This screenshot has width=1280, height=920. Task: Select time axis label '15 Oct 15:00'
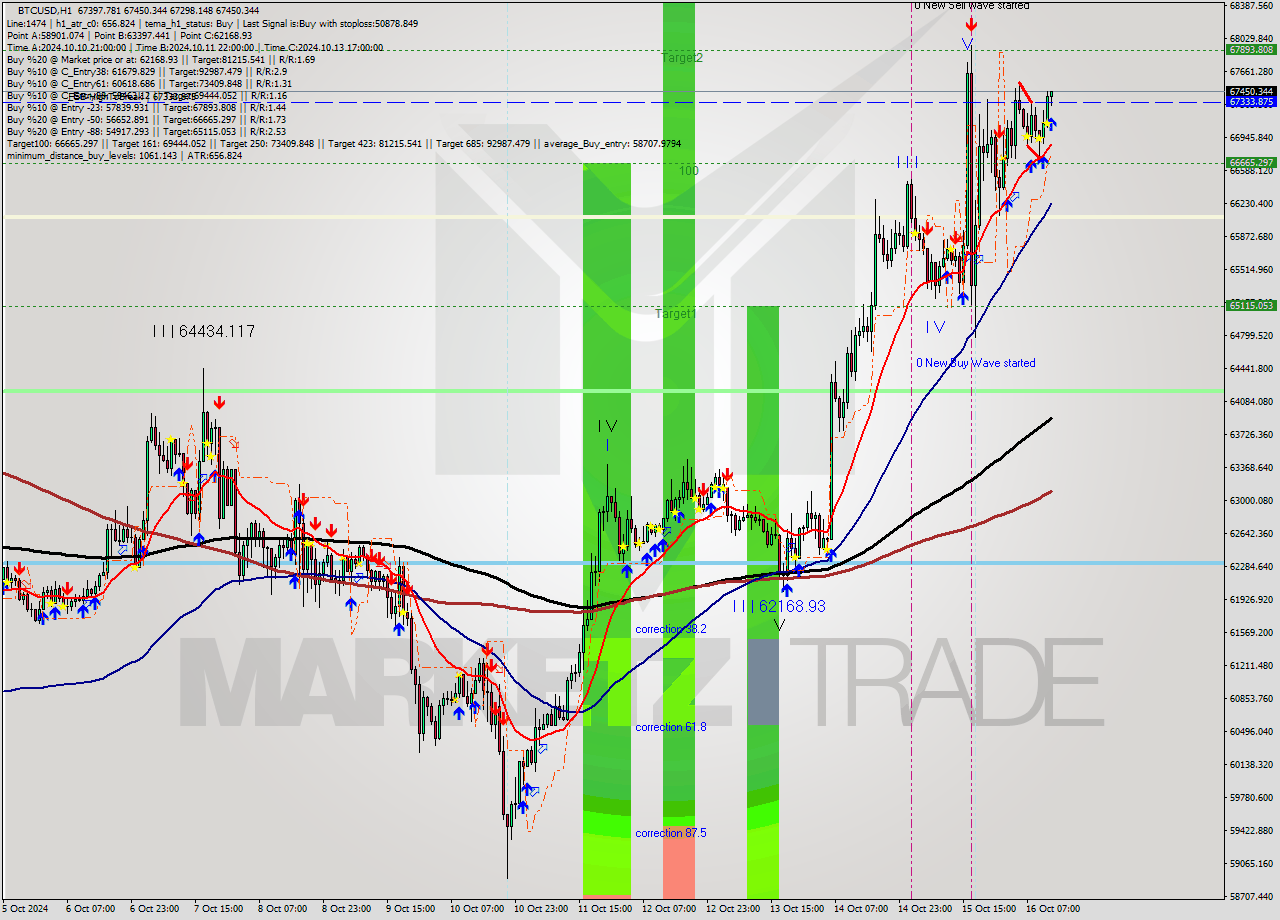[x=988, y=909]
